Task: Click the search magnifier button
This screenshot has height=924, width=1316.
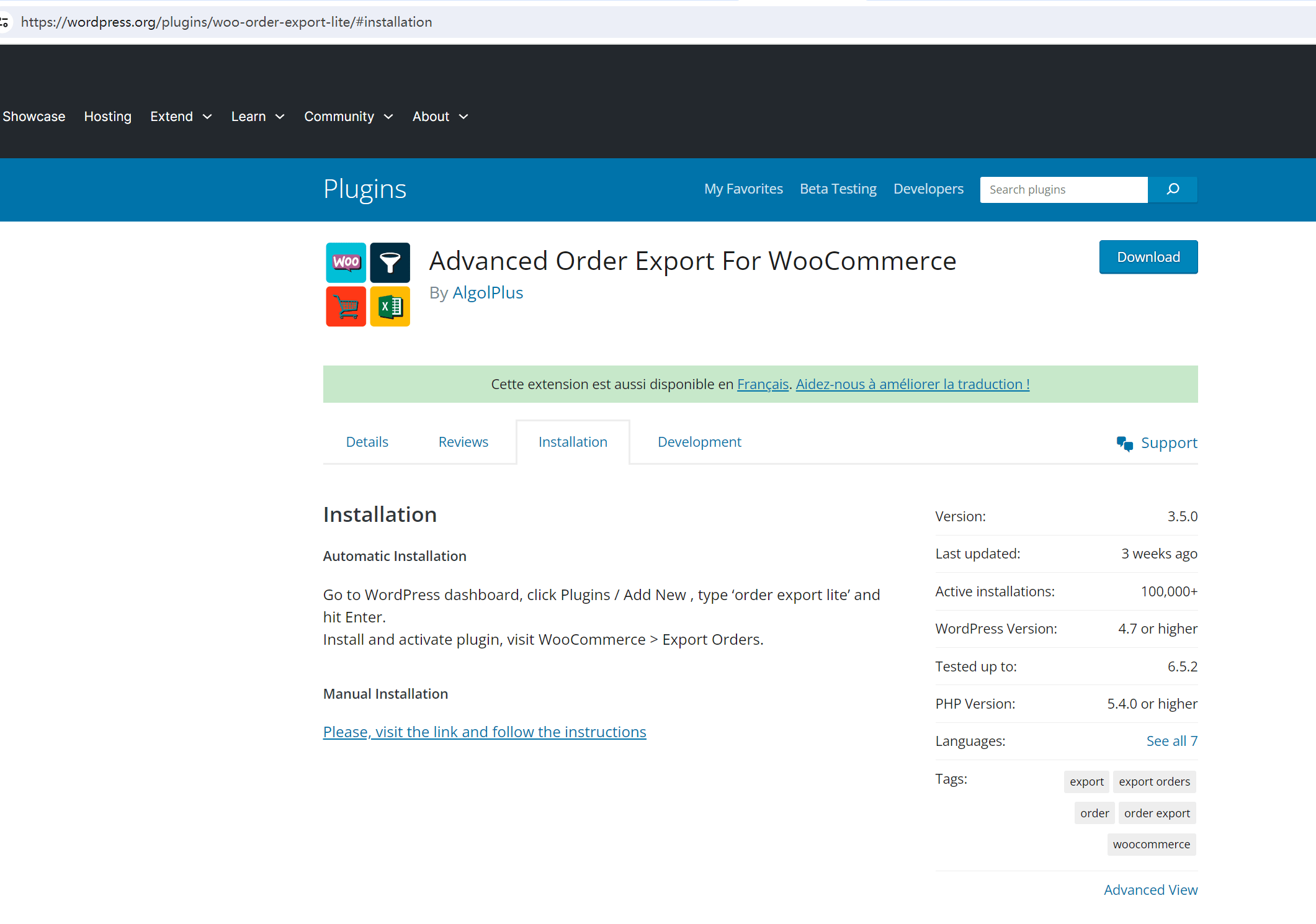Action: [1173, 189]
